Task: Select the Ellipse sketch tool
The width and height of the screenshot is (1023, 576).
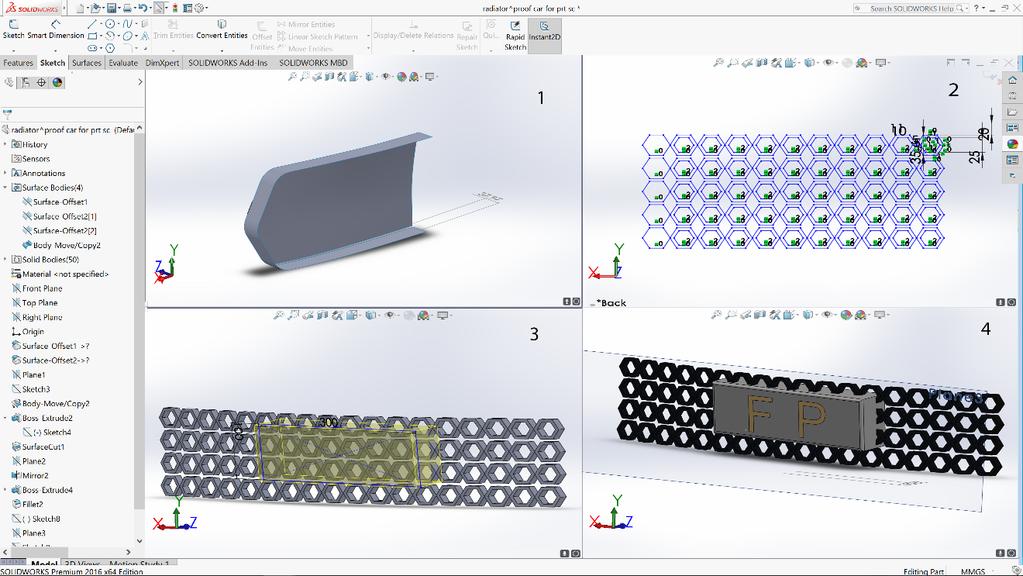Action: click(x=127, y=36)
